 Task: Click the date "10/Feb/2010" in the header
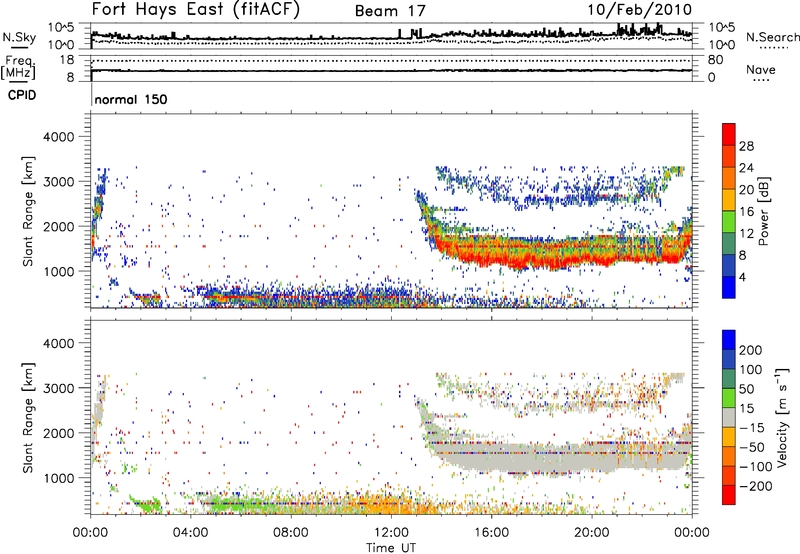pos(640,9)
